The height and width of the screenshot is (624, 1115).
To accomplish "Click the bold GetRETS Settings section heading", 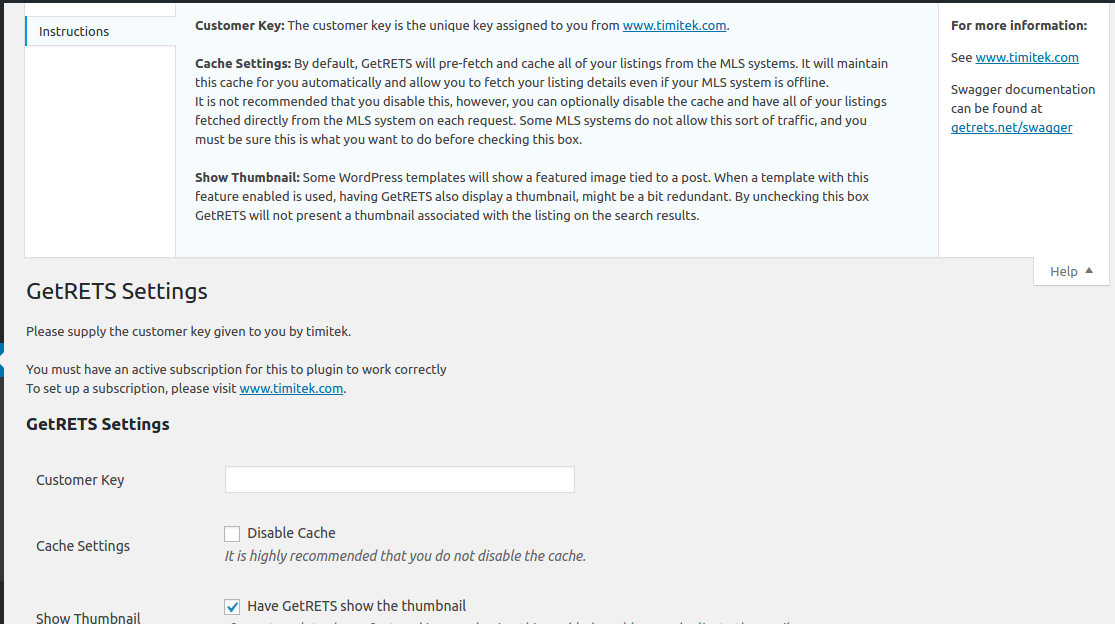I will [97, 424].
